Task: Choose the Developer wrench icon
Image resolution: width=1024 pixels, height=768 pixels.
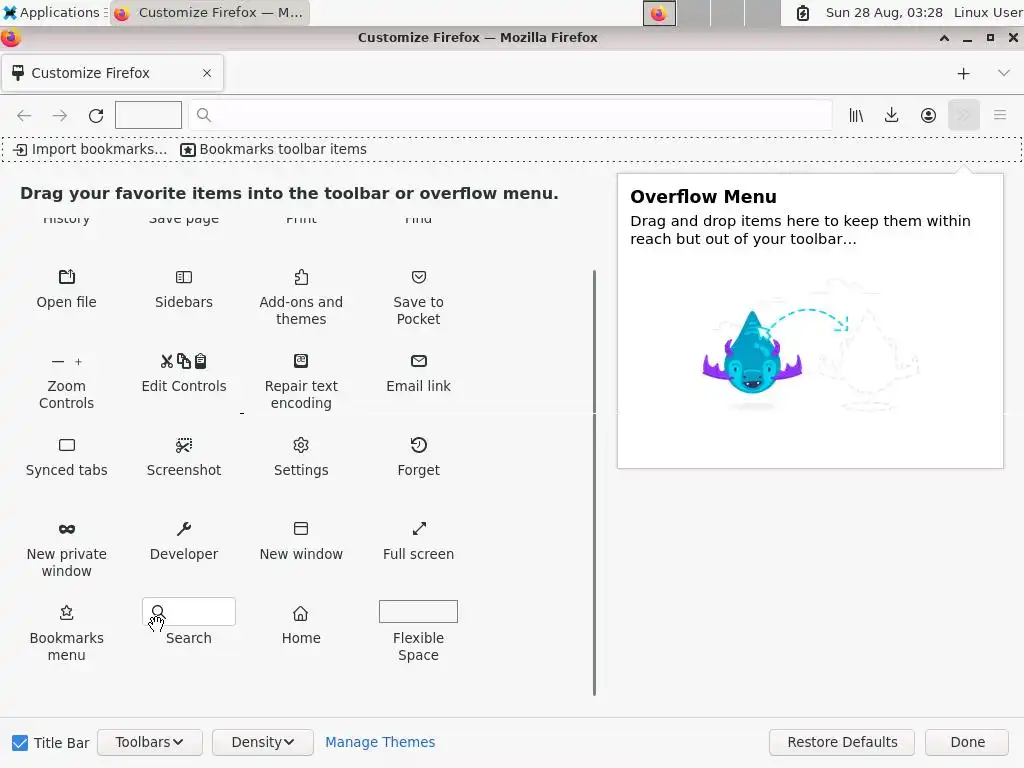Action: tap(184, 528)
